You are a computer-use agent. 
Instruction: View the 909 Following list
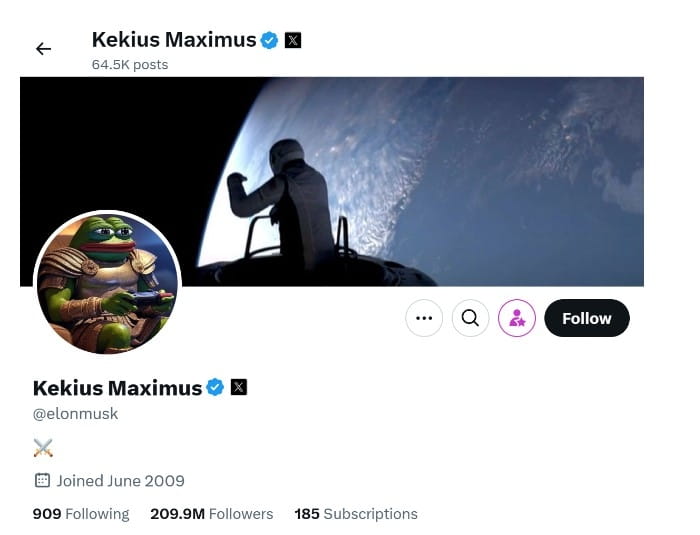pyautogui.click(x=81, y=514)
